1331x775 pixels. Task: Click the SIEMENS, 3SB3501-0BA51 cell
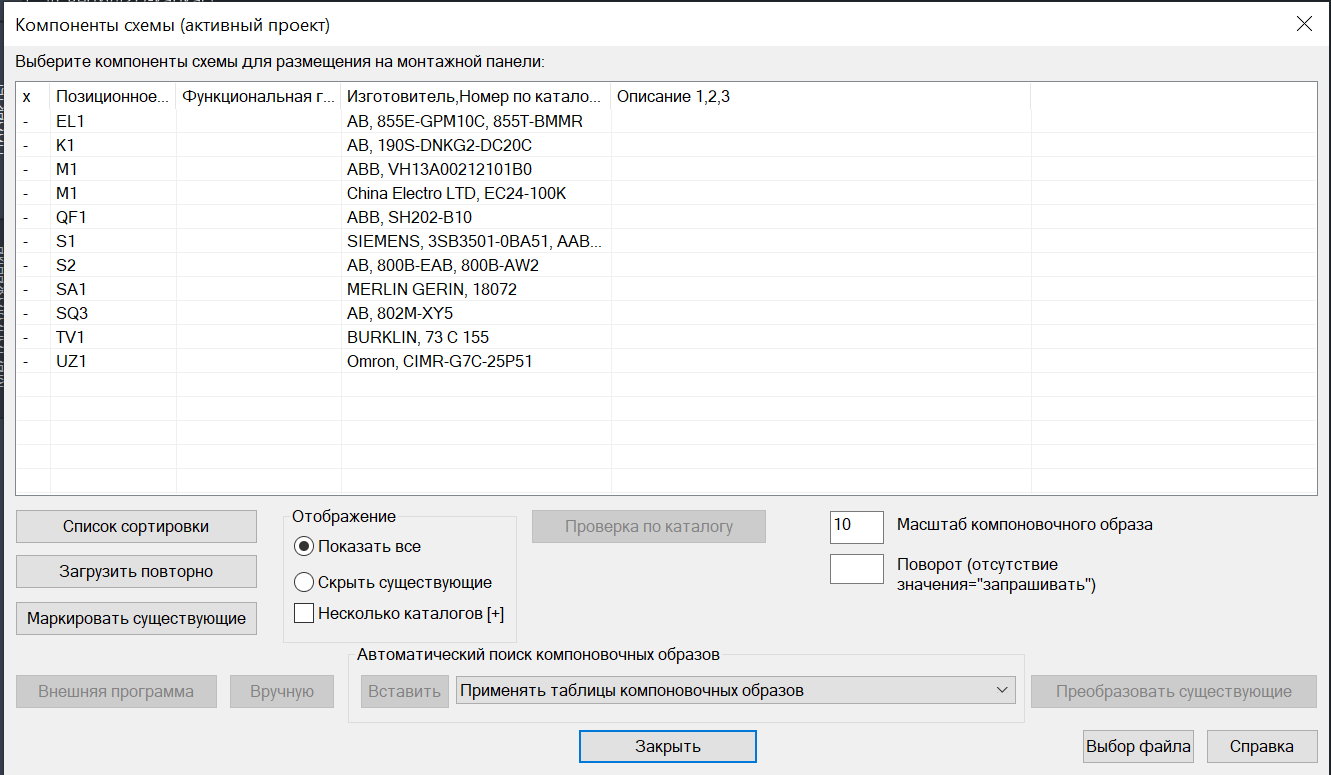(x=474, y=241)
